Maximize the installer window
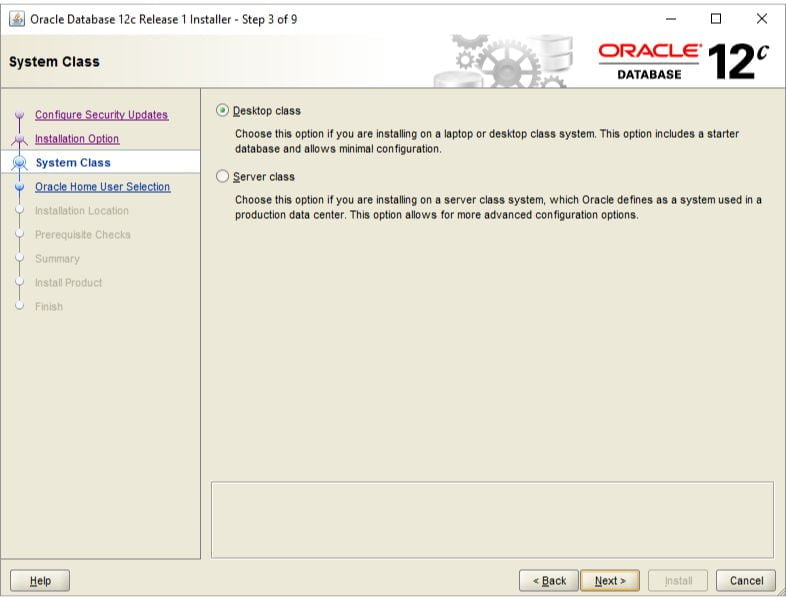The width and height of the screenshot is (786, 600). (x=716, y=19)
